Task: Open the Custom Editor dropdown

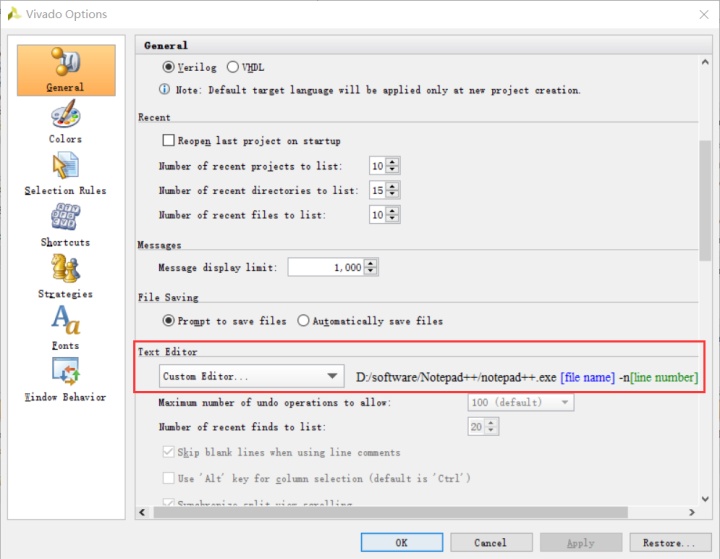Action: click(x=251, y=376)
